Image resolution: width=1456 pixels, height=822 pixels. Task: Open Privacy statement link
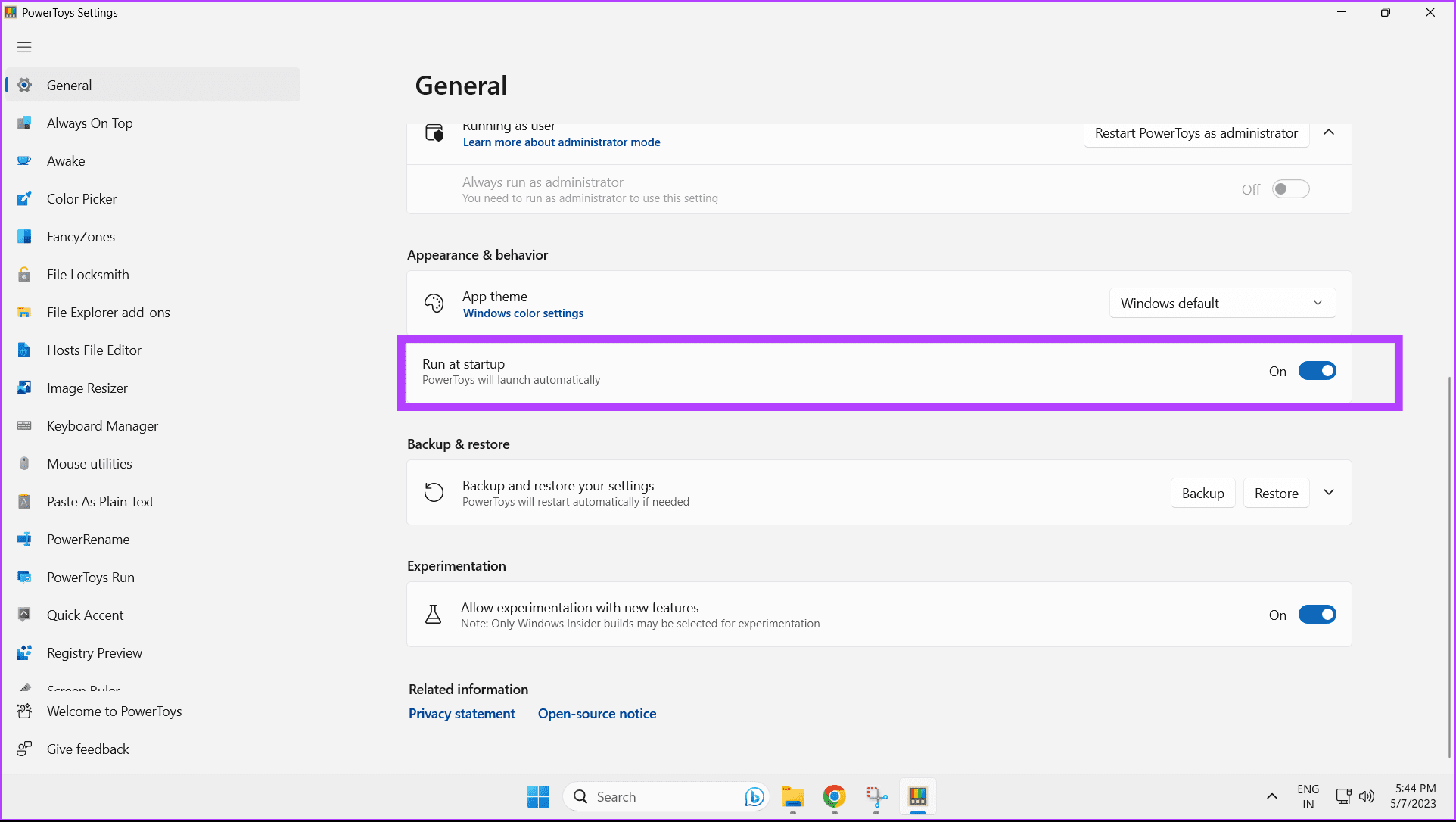click(462, 714)
